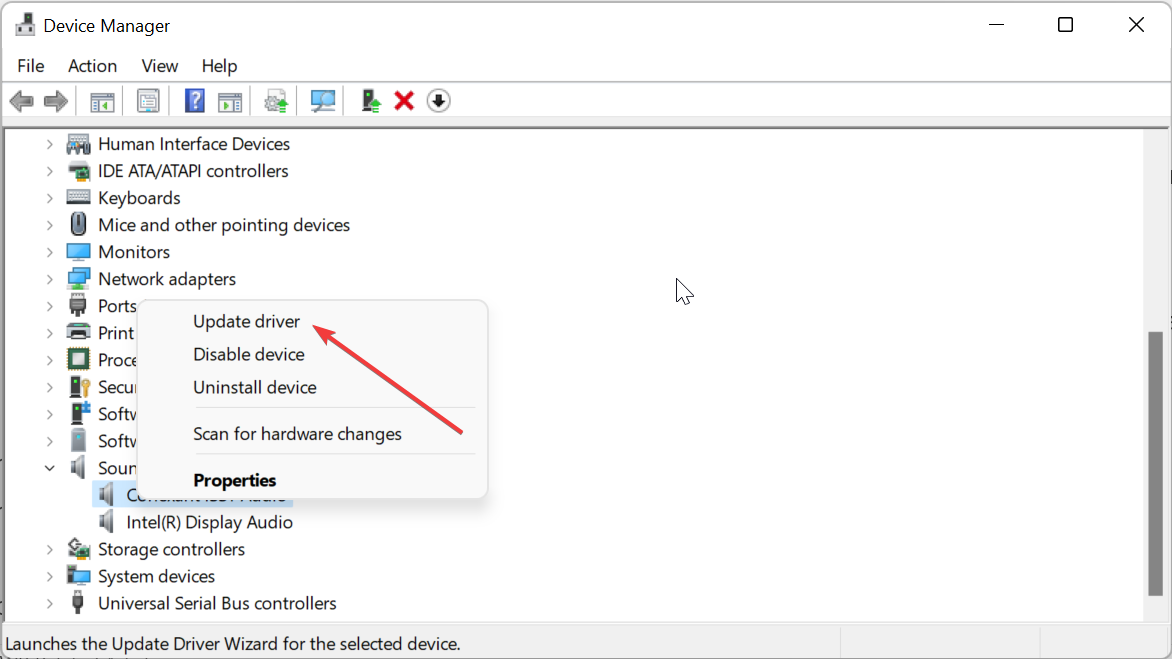Toggle the Show/Hide Console Tree icon
The image size is (1172, 659).
[102, 101]
